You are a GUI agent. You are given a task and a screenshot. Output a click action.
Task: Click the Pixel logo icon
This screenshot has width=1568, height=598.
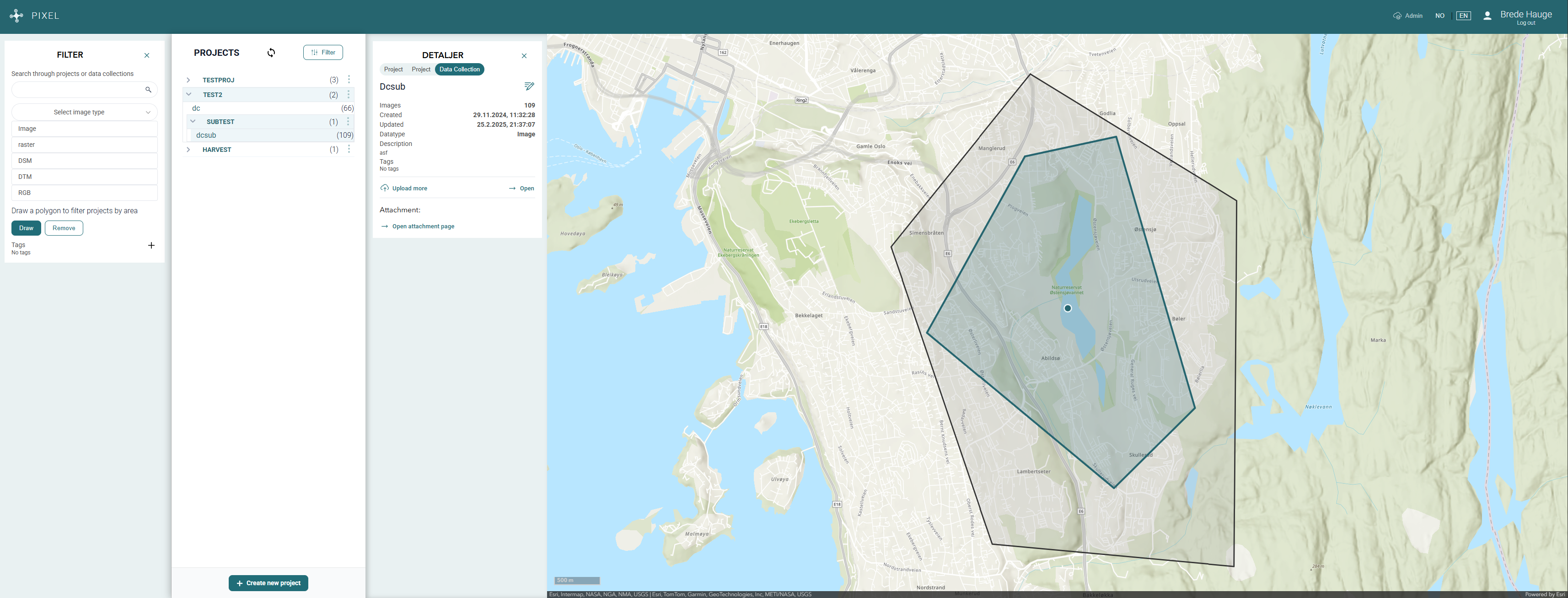pos(16,16)
